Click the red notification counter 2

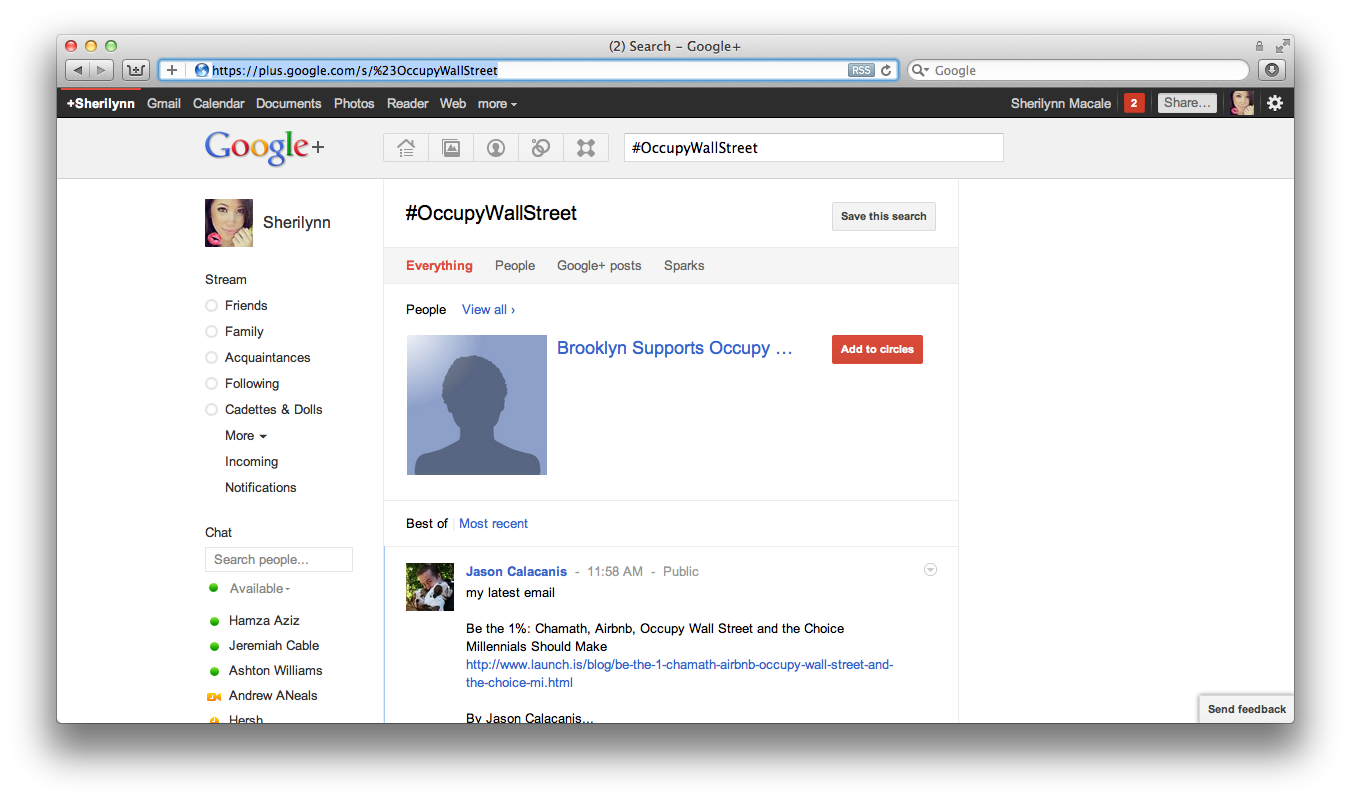coord(1134,103)
